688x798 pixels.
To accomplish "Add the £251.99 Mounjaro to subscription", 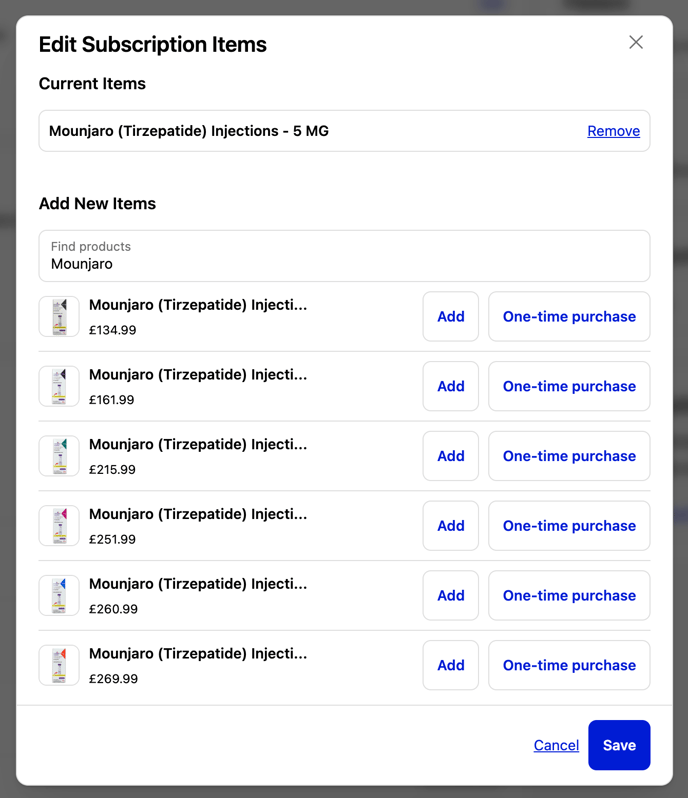I will [450, 526].
